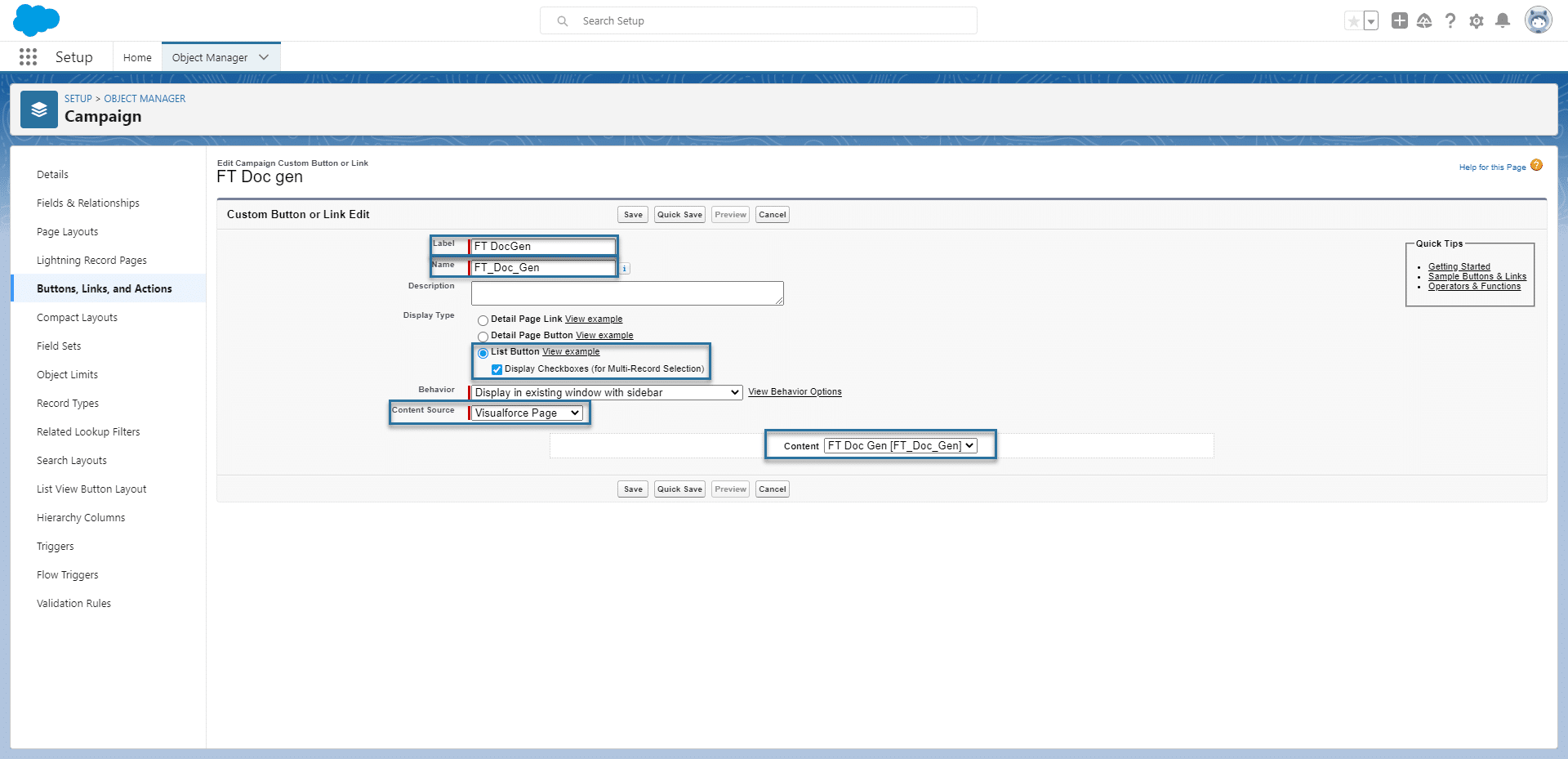Click the info icon beside Name field
The height and width of the screenshot is (759, 1568).
(x=625, y=269)
